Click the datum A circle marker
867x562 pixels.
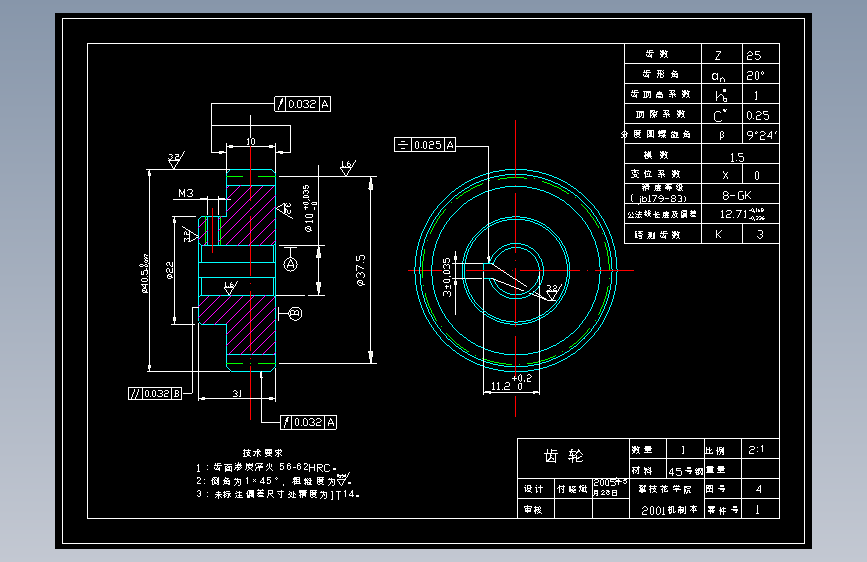click(x=291, y=264)
